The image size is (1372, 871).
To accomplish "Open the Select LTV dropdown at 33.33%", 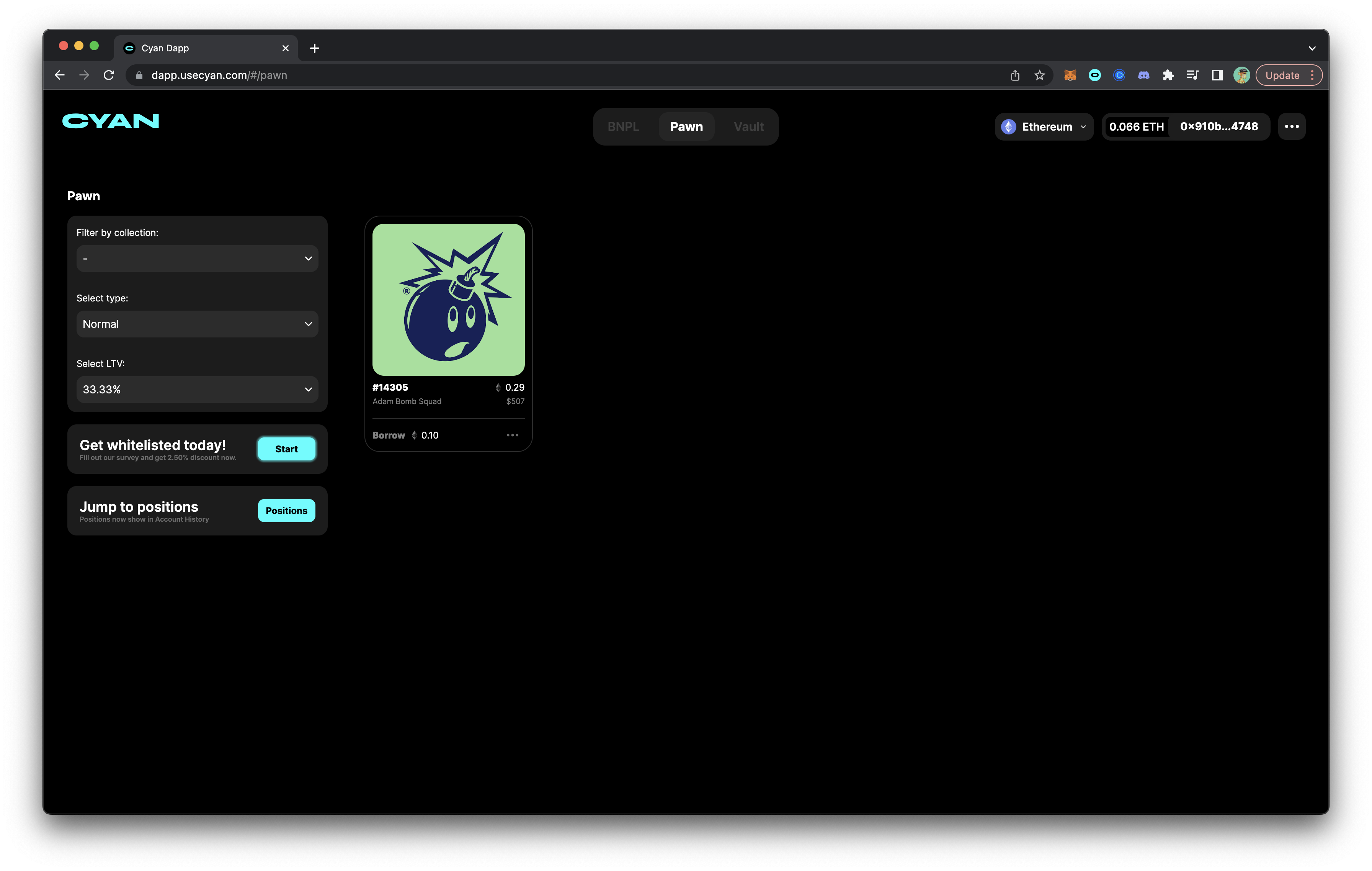I will pos(197,390).
